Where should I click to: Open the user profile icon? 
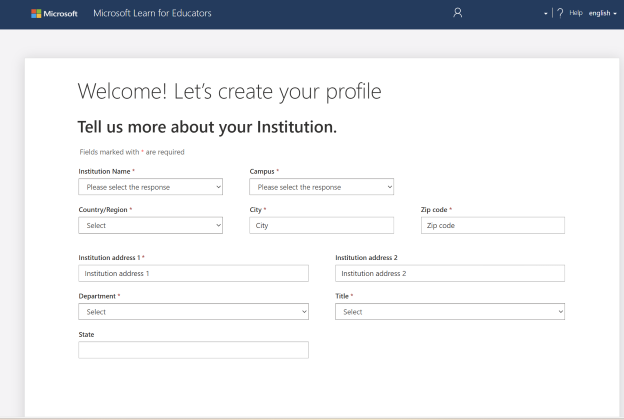pyautogui.click(x=457, y=14)
